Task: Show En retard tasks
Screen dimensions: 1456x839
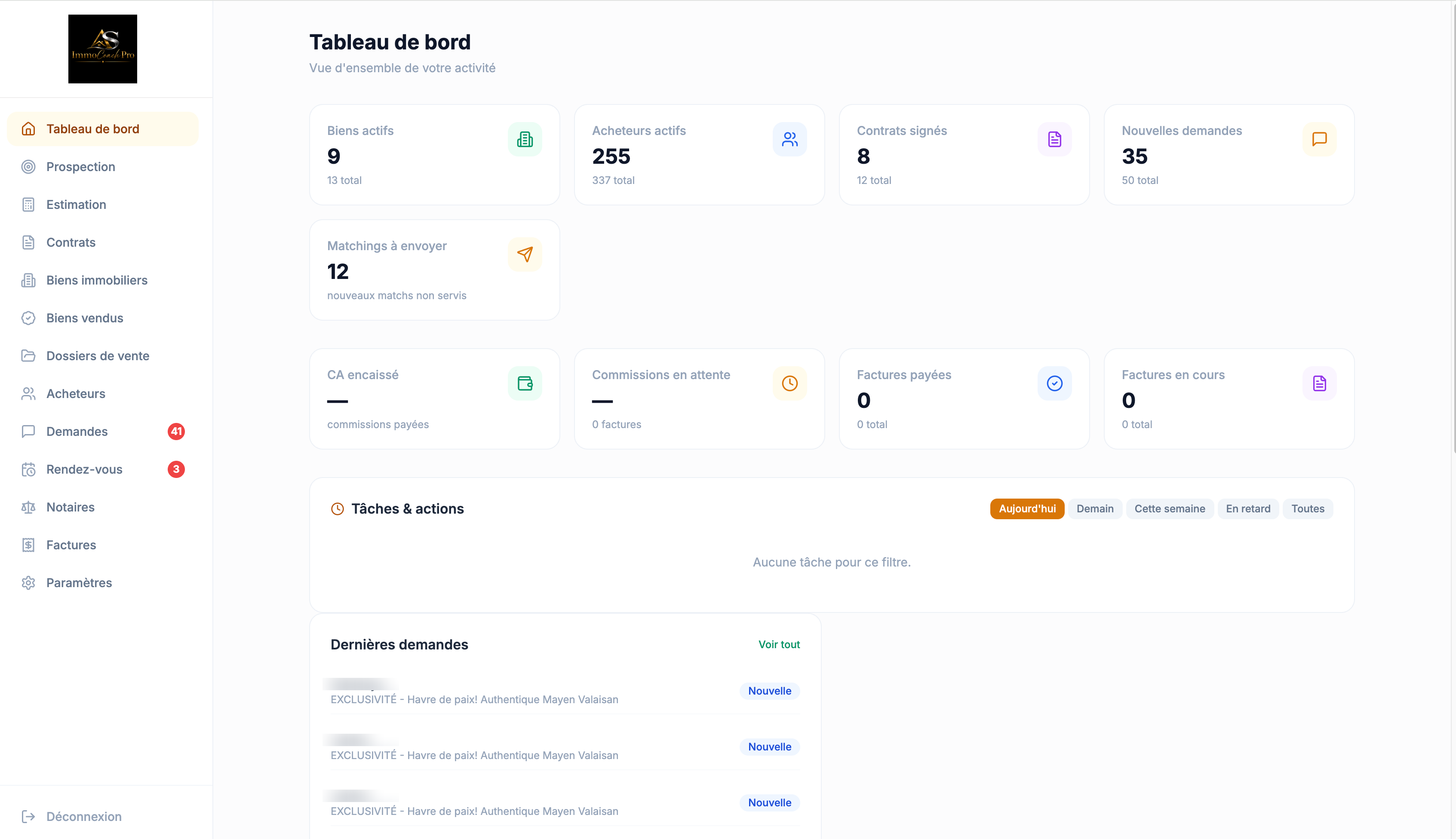Action: pyautogui.click(x=1248, y=509)
